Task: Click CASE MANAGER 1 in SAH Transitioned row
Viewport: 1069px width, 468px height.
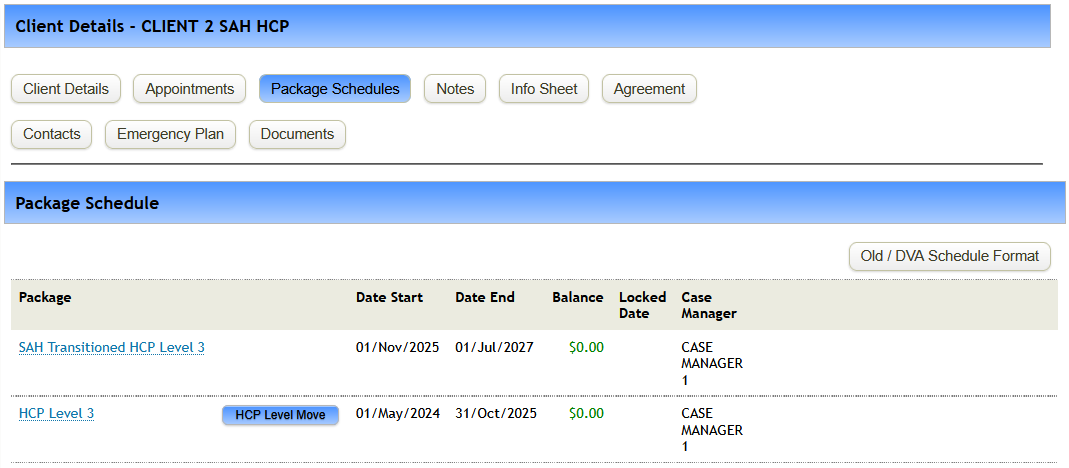Action: [x=712, y=364]
